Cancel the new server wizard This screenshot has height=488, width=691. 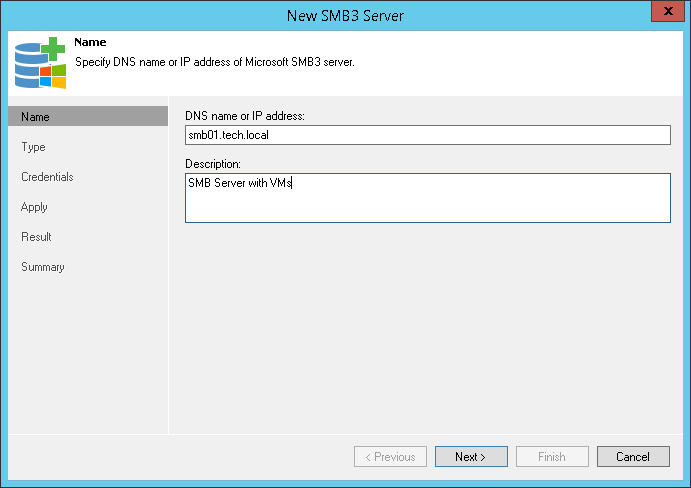pos(632,457)
